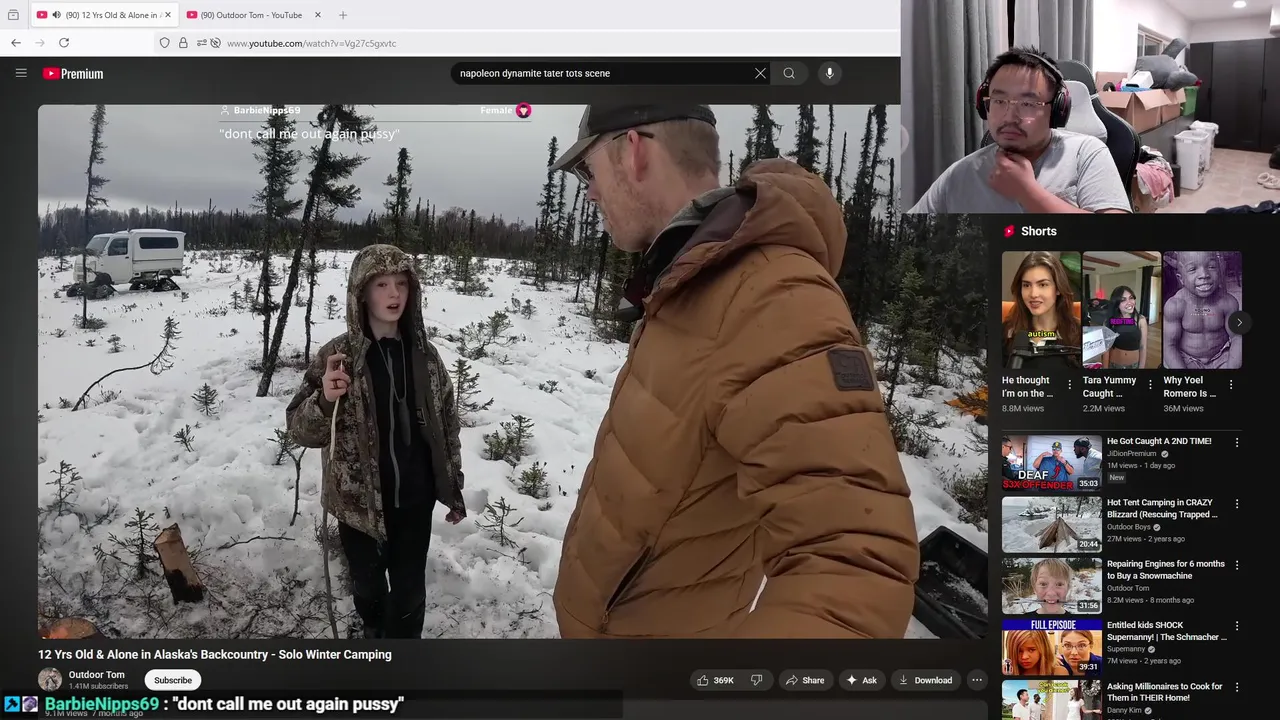The image size is (1280, 720).
Task: Download the video
Action: coord(925,680)
